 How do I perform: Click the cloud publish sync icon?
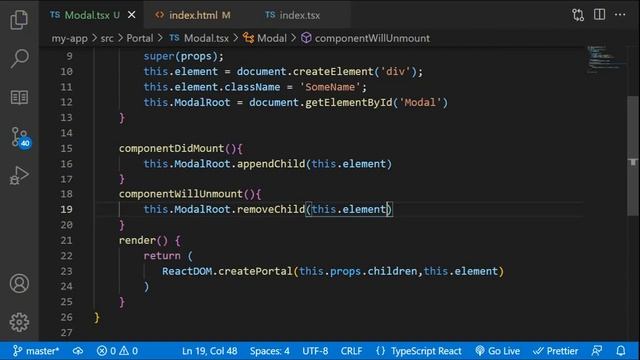78,351
